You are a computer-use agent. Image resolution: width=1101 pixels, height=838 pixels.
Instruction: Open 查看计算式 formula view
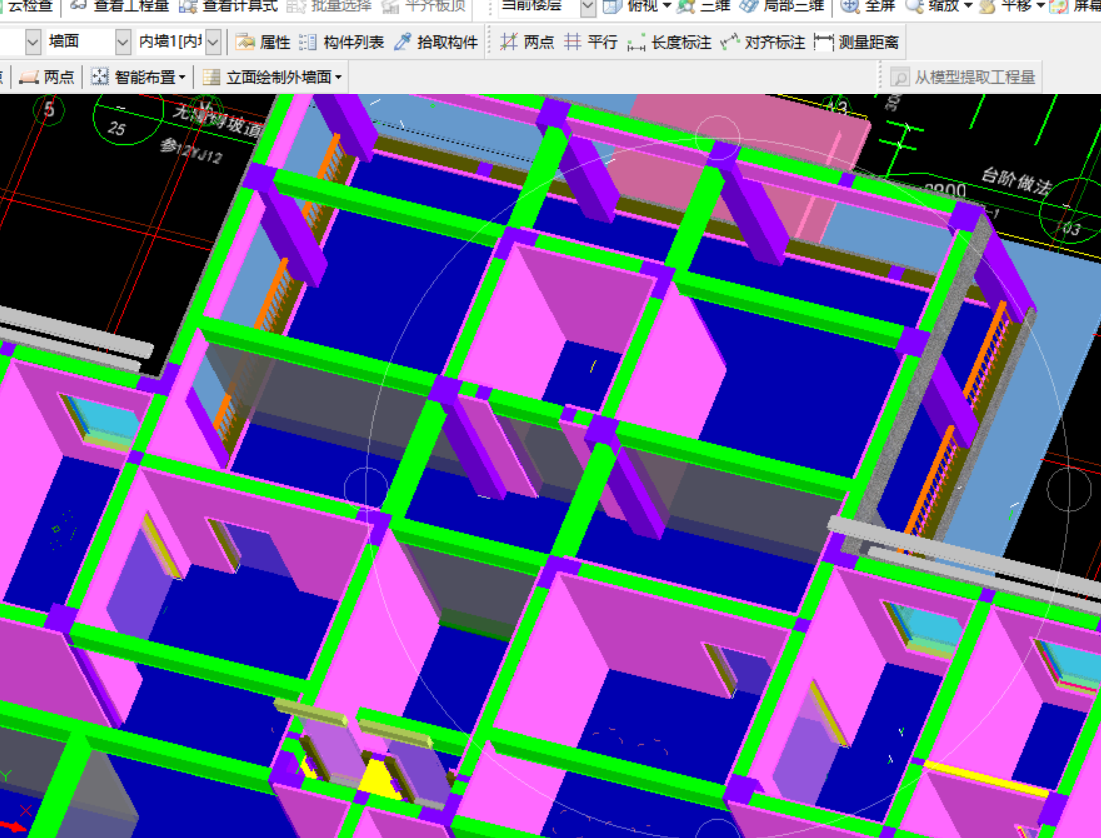click(228, 6)
